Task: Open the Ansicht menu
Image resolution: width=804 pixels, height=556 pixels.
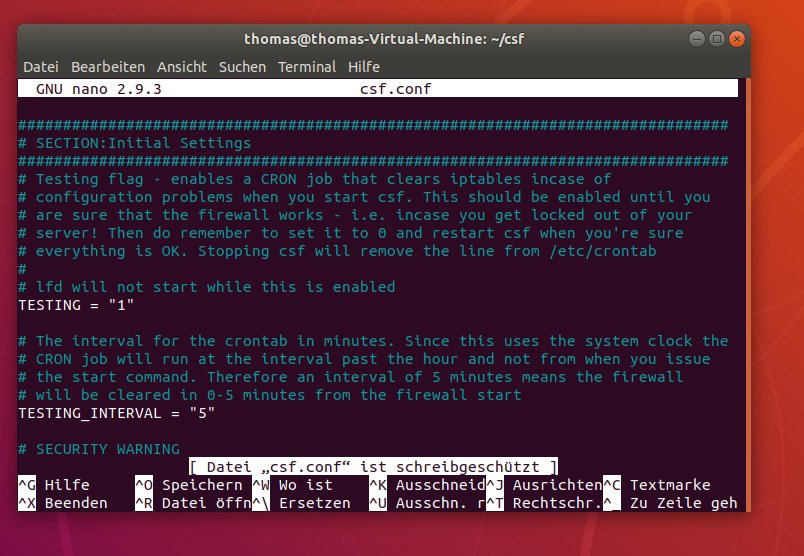Action: [180, 67]
